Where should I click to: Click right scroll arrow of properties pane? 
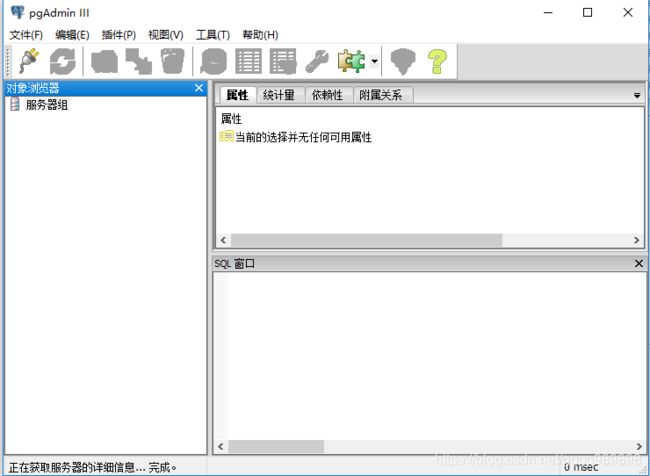(x=637, y=240)
